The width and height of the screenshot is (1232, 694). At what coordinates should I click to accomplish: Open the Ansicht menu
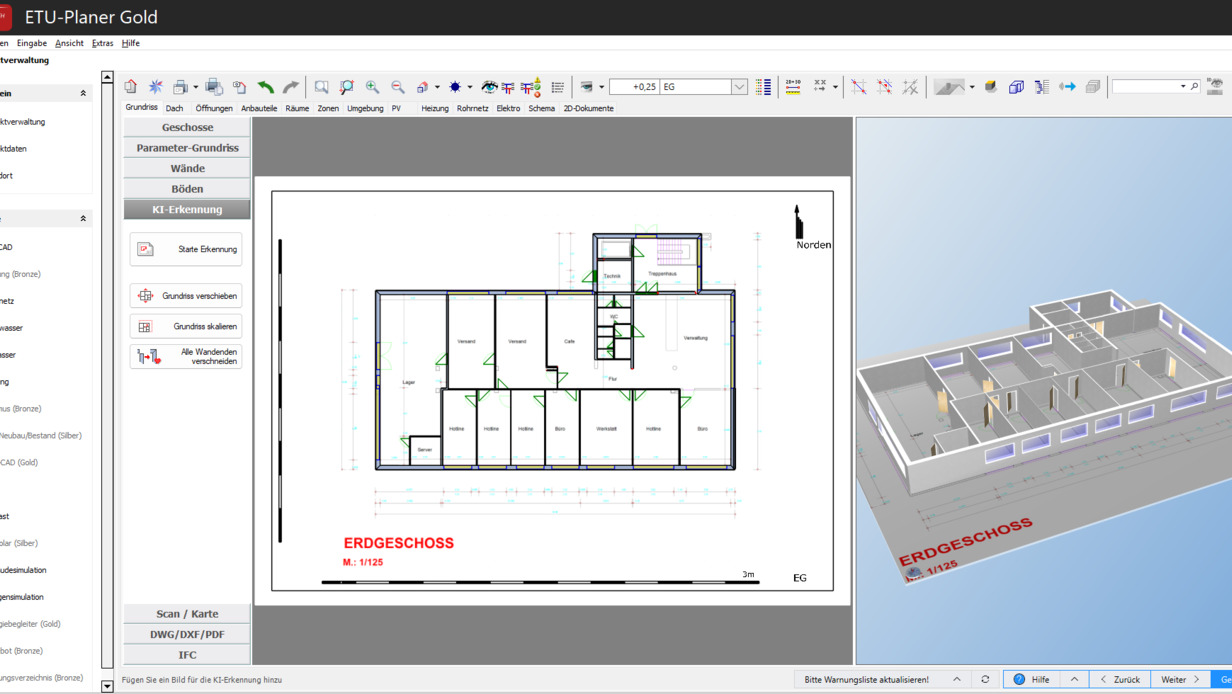69,44
